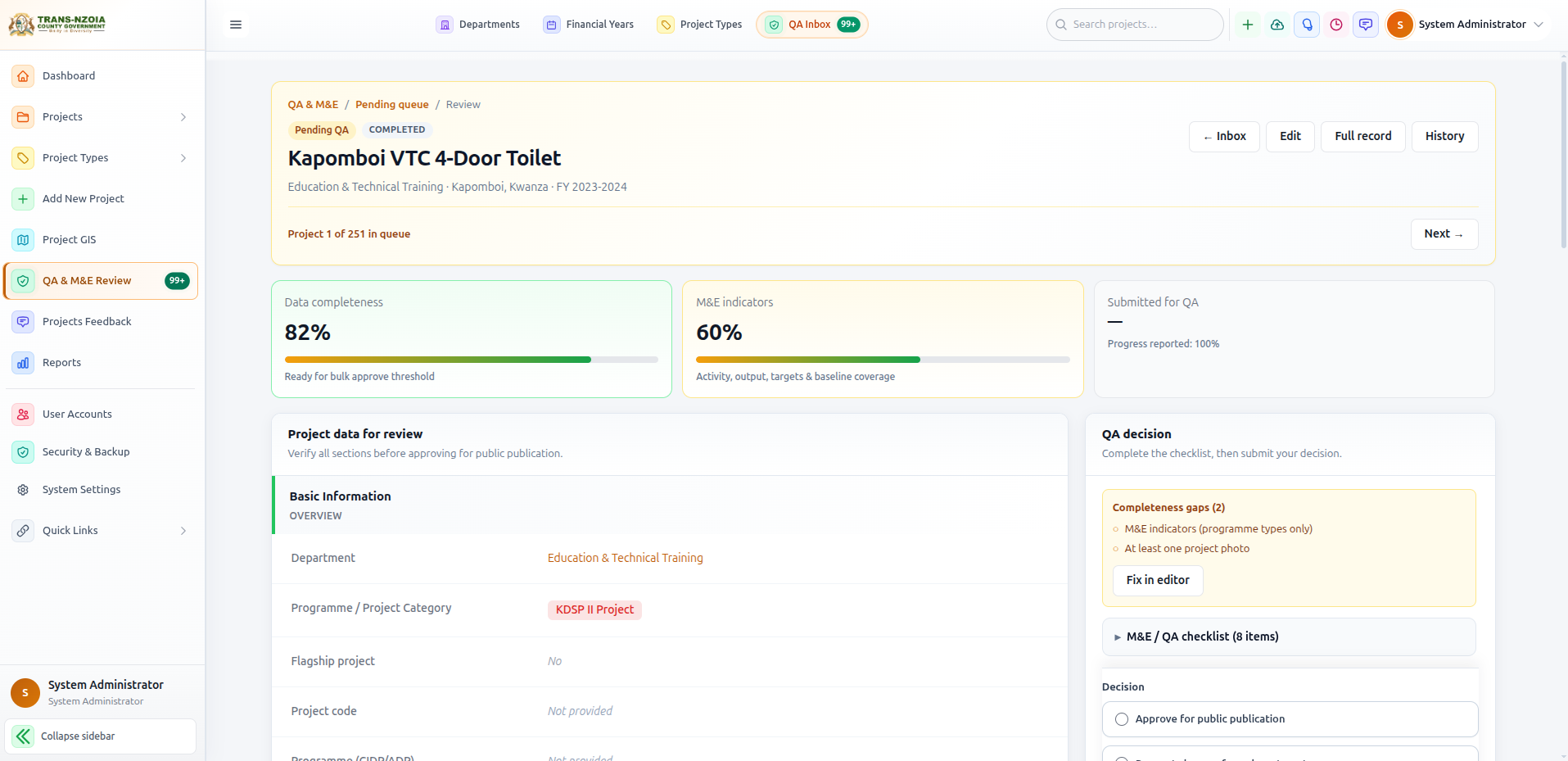Screen dimensions: 1568x761
Task: Click the Basic Information section header
Action: click(670, 505)
